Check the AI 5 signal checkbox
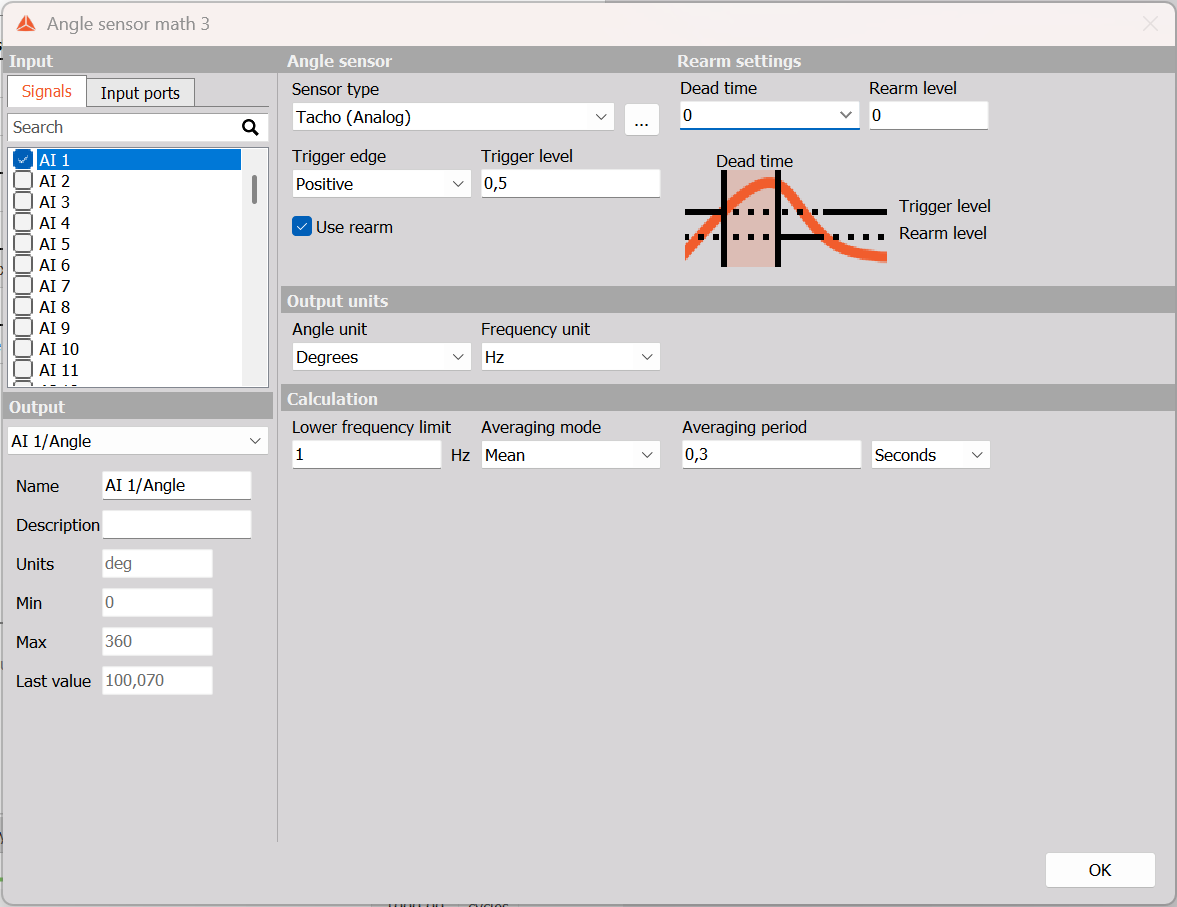Image resolution: width=1177 pixels, height=907 pixels. click(23, 243)
